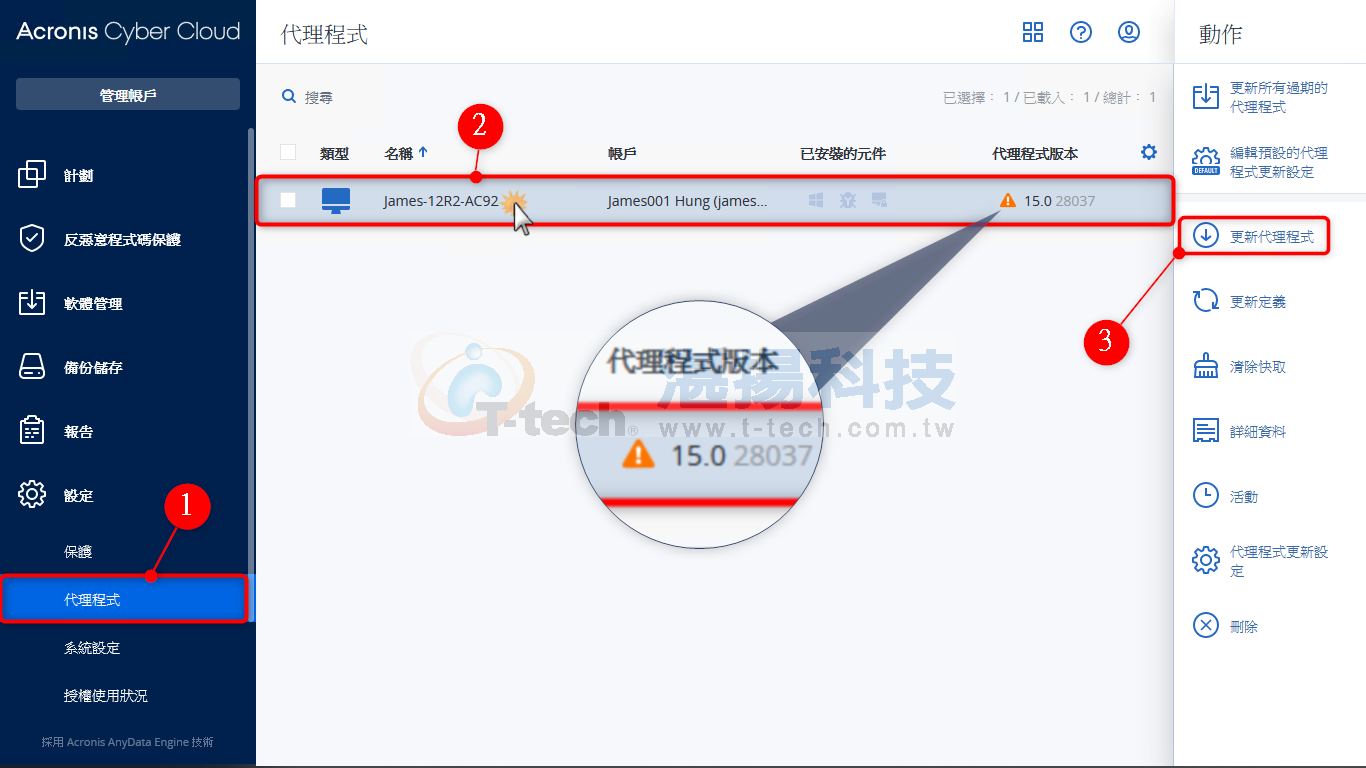Click the magnifier search icon
The height and width of the screenshot is (768, 1366).
click(289, 97)
